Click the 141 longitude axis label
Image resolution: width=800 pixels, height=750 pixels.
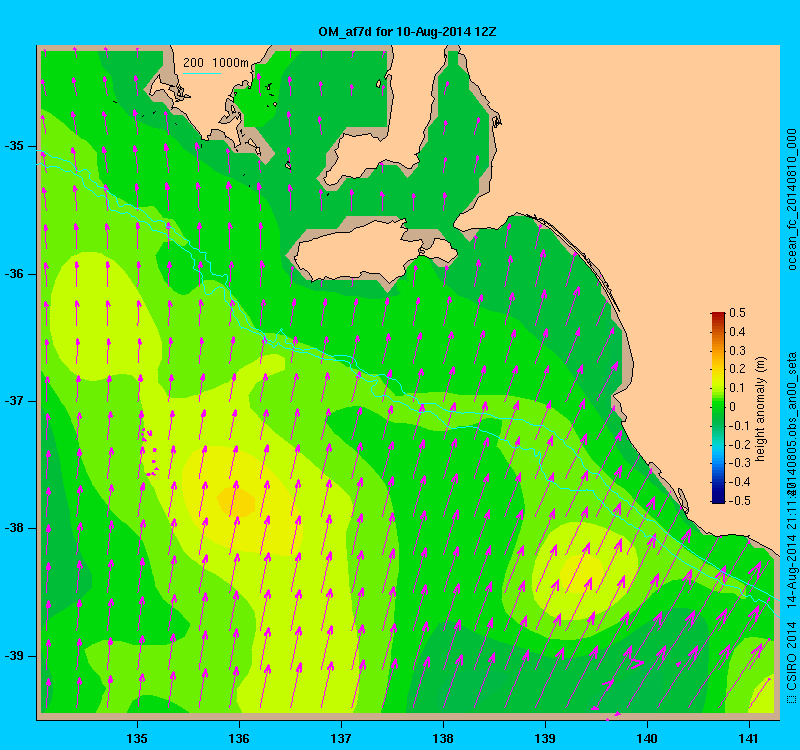pos(749,739)
